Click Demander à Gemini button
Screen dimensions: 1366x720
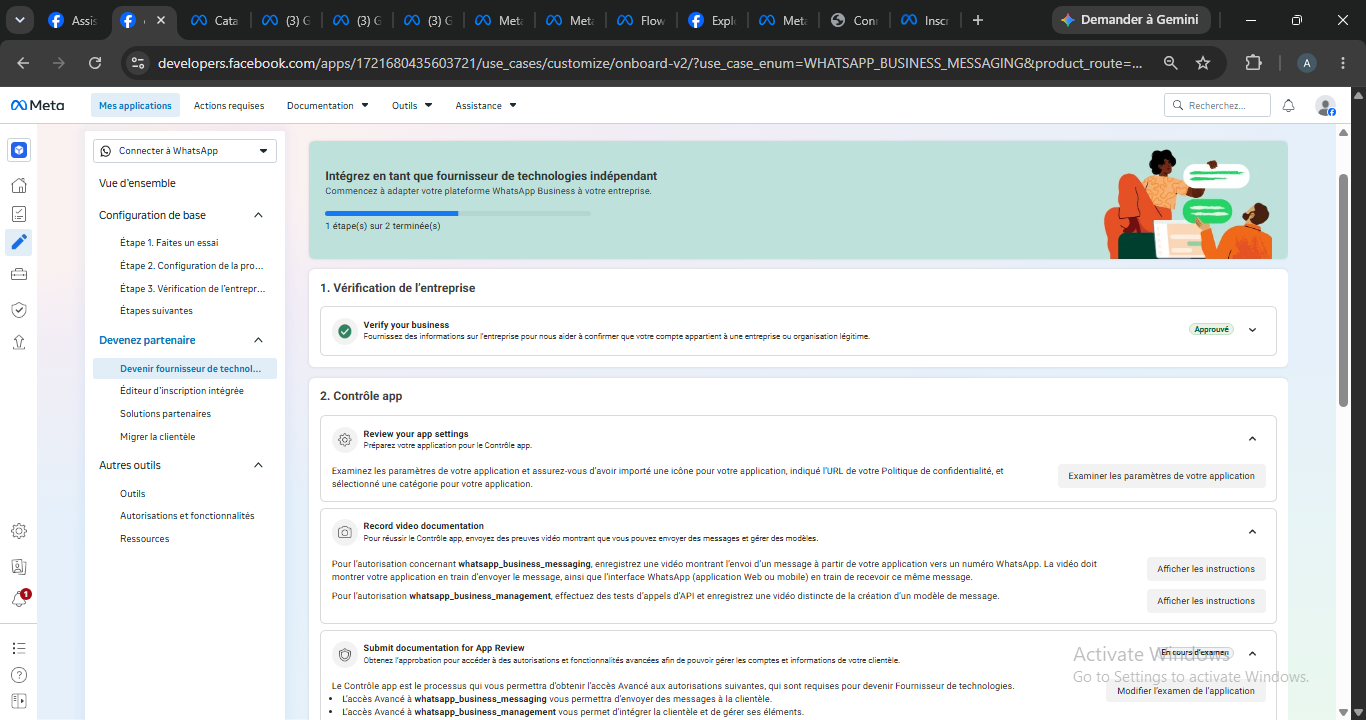(1131, 20)
